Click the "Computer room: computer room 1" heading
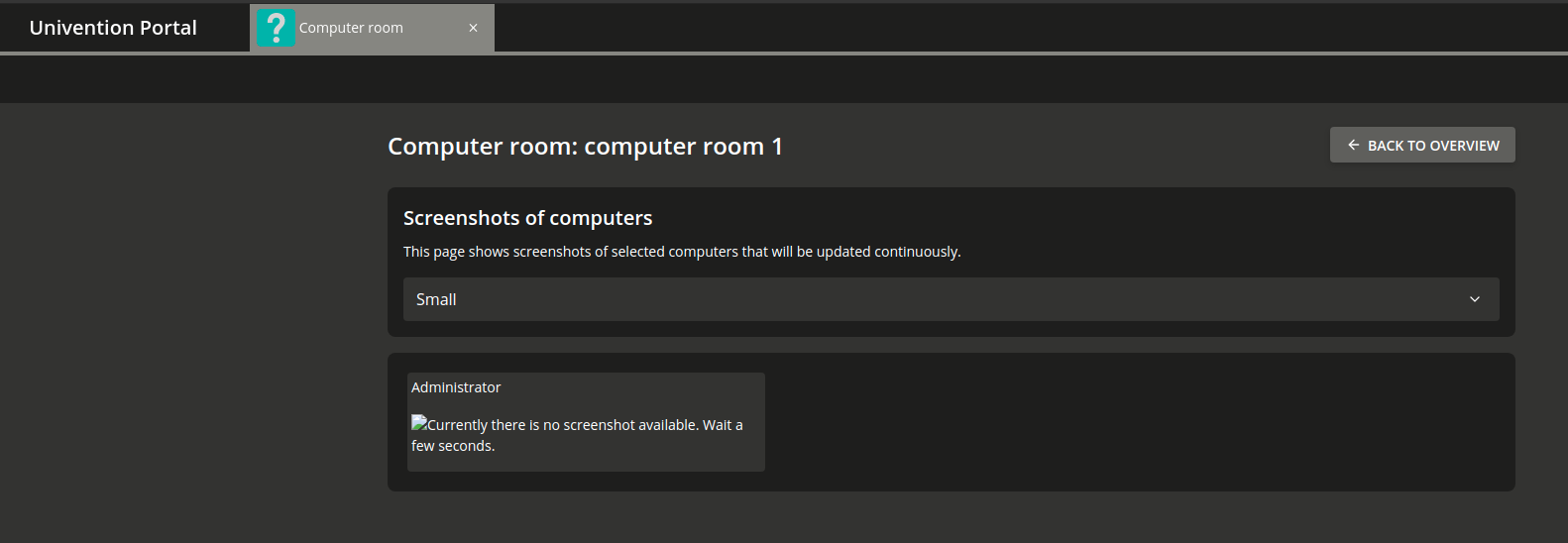Image resolution: width=1568 pixels, height=543 pixels. click(x=585, y=147)
